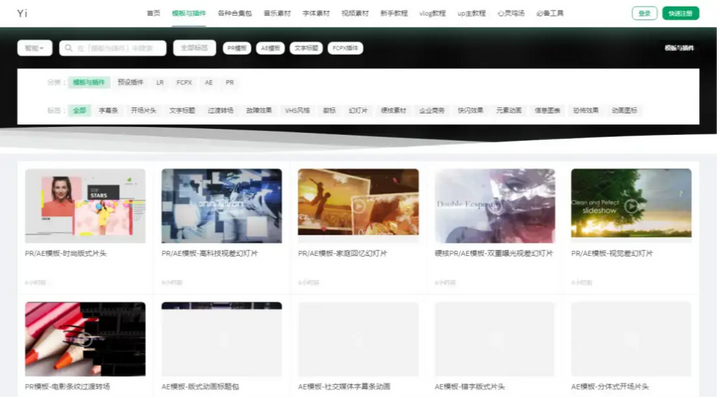
Task: Filter by category PR
Action: (x=230, y=83)
